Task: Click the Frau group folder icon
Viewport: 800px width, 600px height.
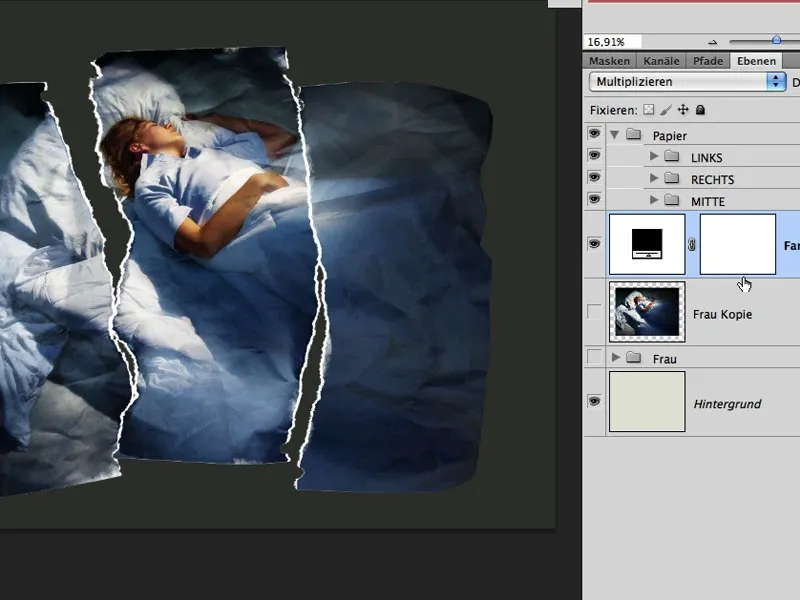Action: [634, 358]
